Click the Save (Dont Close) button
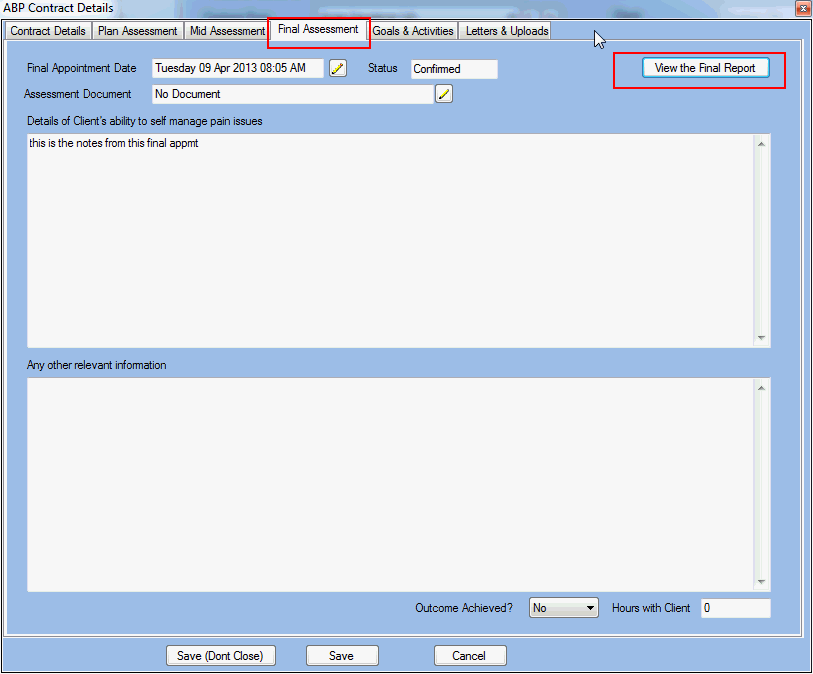 (220, 656)
